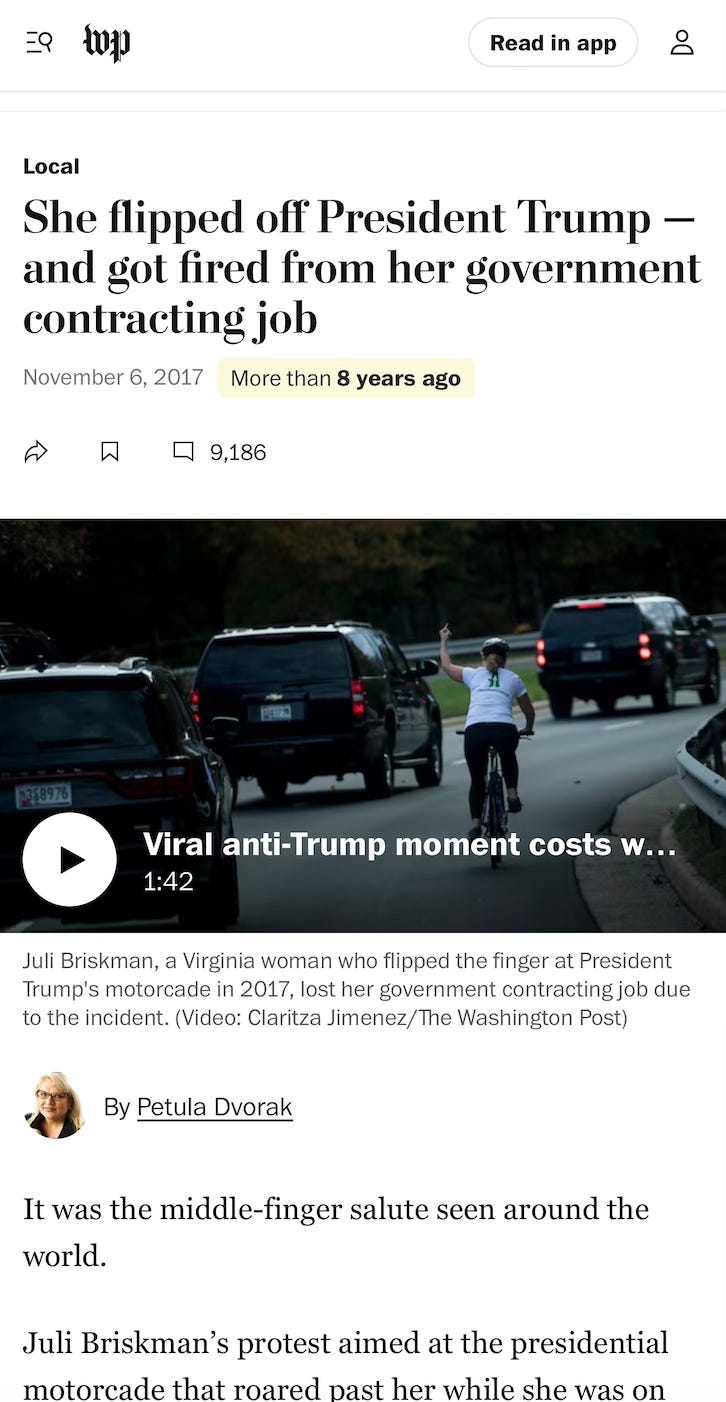Share this article with the arrow icon
Screen dimensions: 726x1402
[36, 452]
